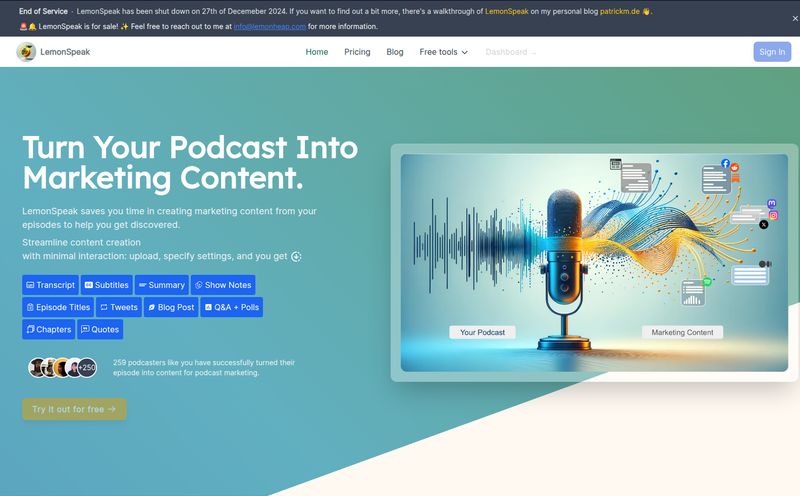Visit the patrickm.de blog link
Image resolution: width=800 pixels, height=496 pixels.
click(619, 11)
